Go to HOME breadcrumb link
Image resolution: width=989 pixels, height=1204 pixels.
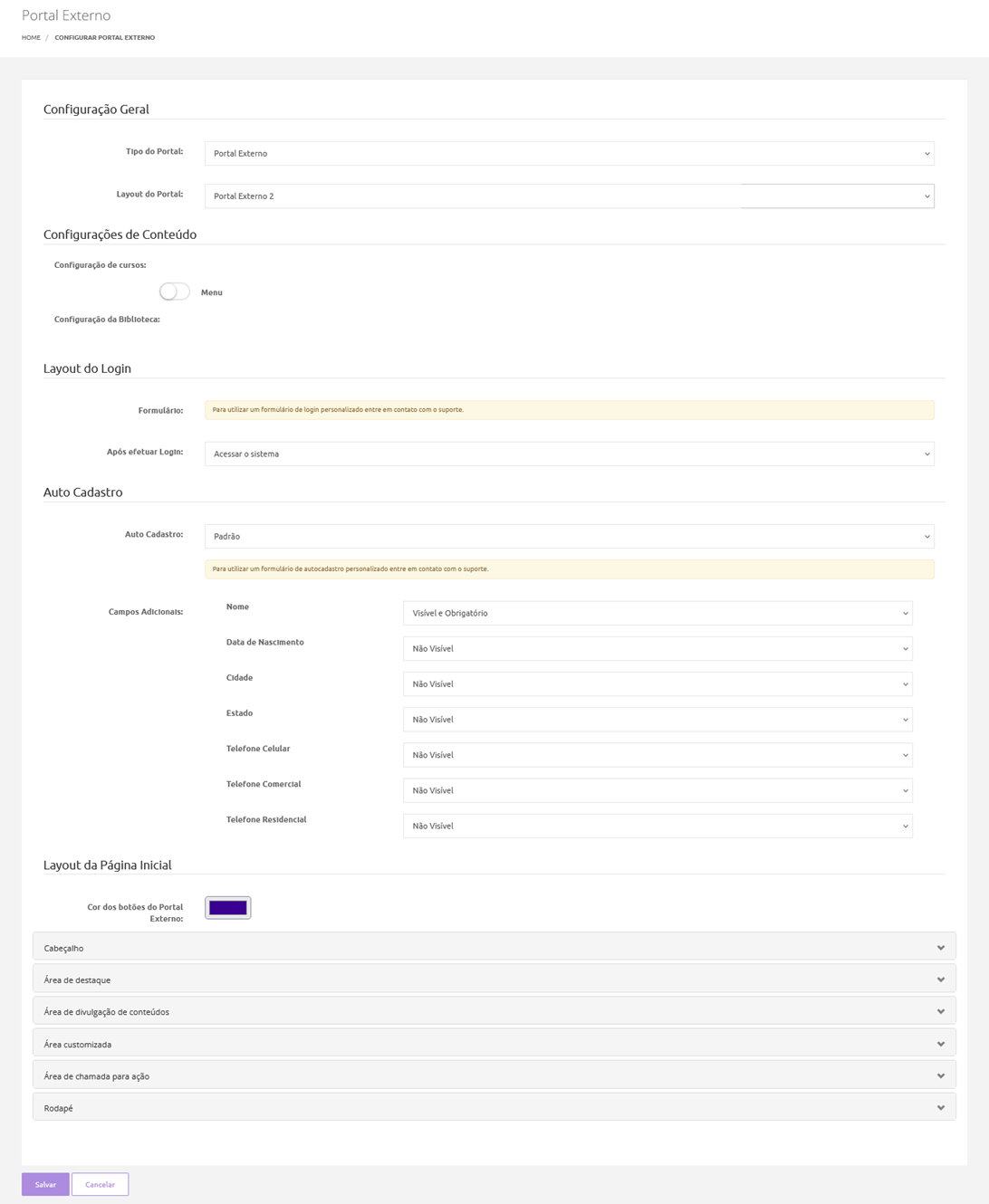coord(31,38)
